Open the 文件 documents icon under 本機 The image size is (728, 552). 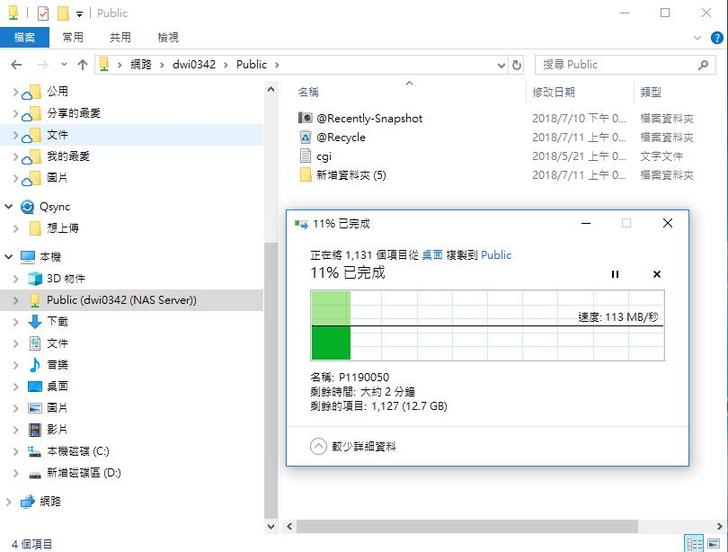tap(35, 343)
